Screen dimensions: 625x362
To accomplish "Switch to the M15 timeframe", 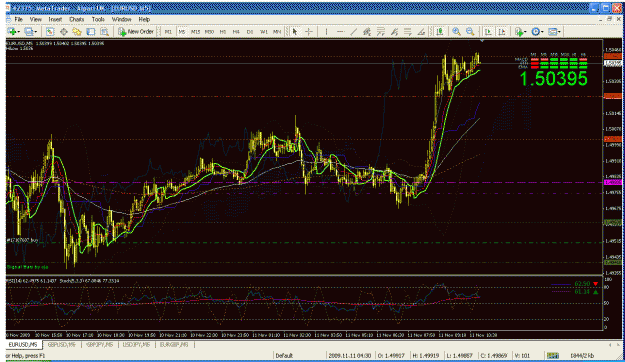I will point(195,31).
